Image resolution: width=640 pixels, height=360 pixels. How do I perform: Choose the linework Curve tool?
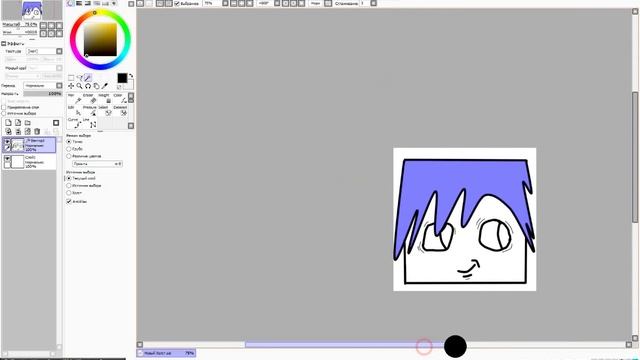74,123
